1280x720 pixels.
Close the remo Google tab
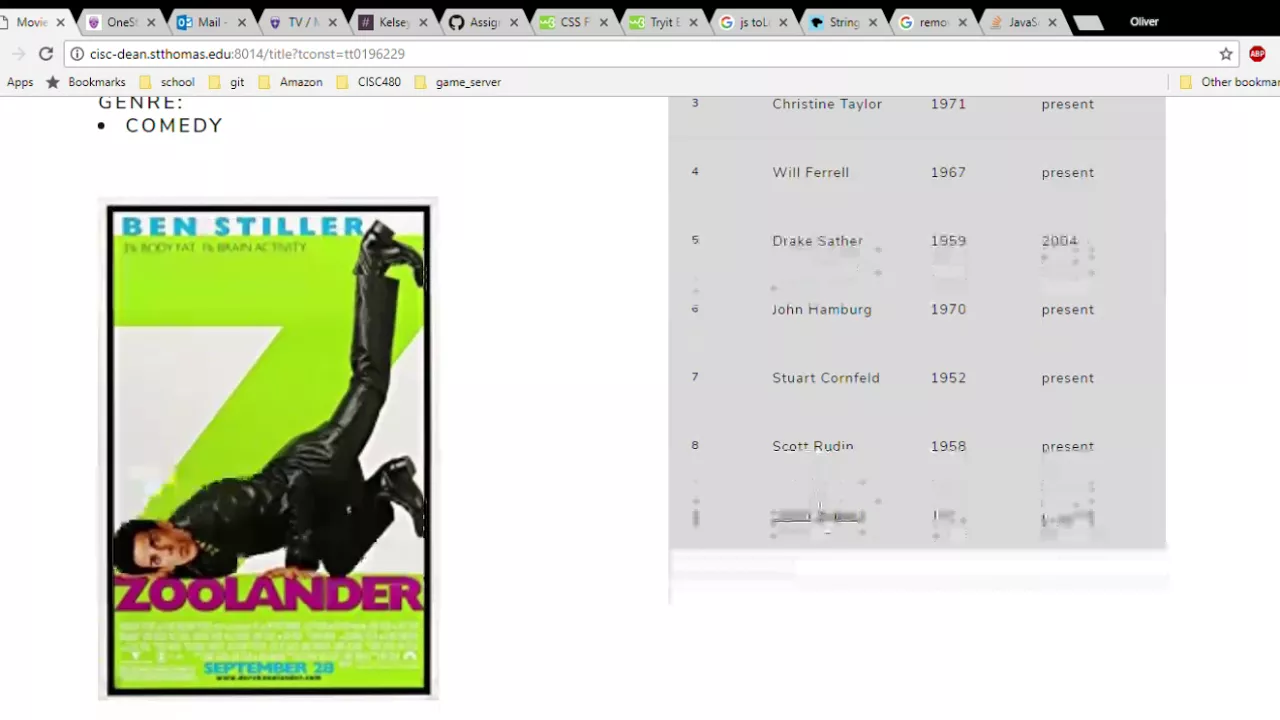pos(962,22)
